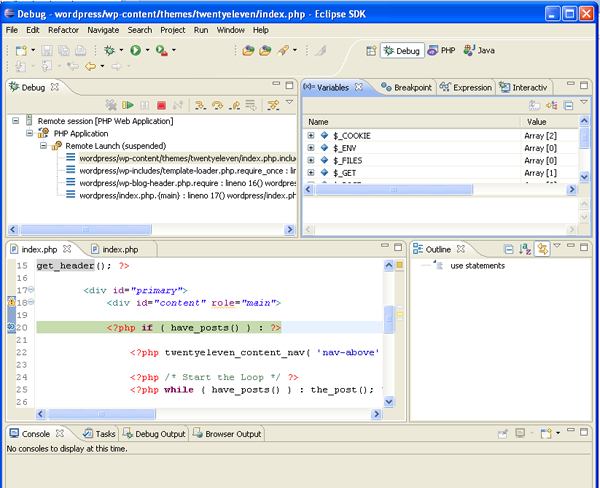Resume the suspended debug session
The width and height of the screenshot is (600, 488).
click(127, 105)
